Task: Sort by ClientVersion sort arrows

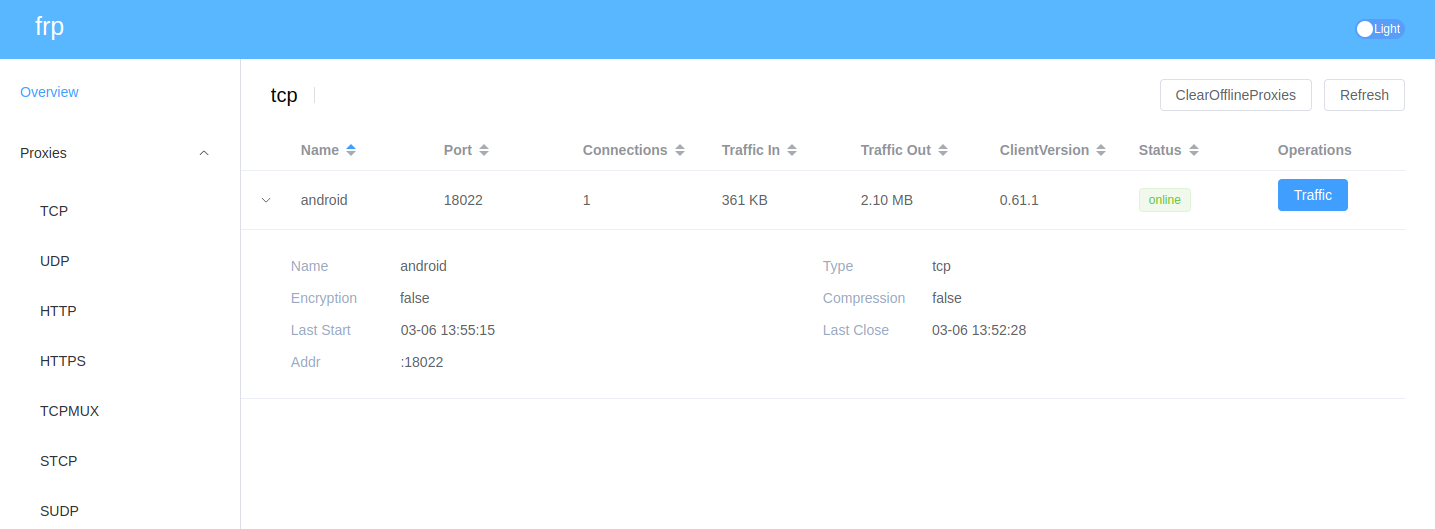Action: coord(1101,150)
